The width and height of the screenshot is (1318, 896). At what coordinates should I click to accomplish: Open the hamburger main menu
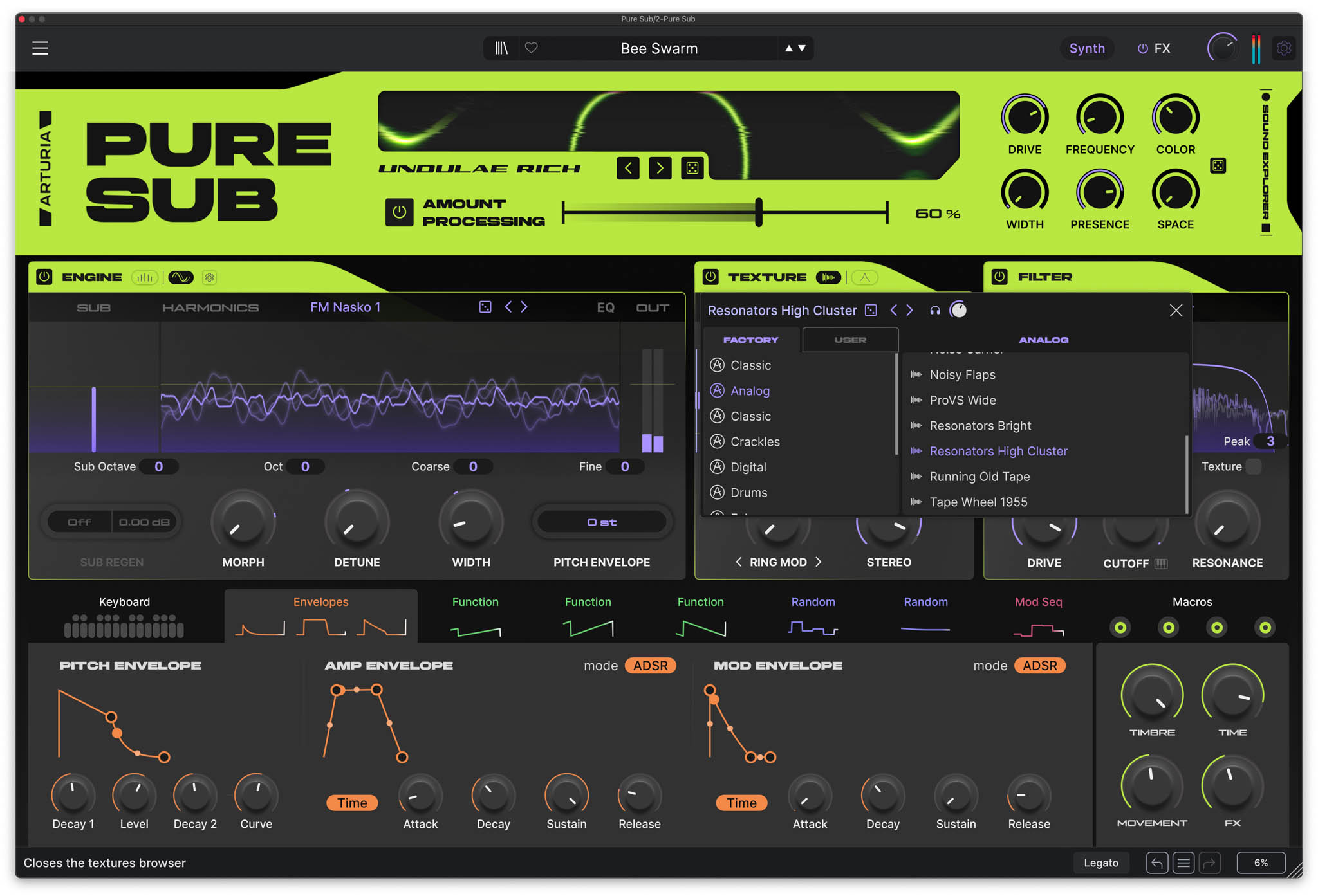(x=40, y=48)
